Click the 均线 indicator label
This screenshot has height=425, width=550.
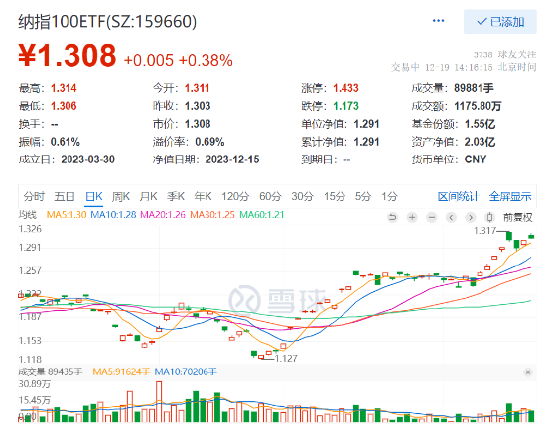[28, 215]
